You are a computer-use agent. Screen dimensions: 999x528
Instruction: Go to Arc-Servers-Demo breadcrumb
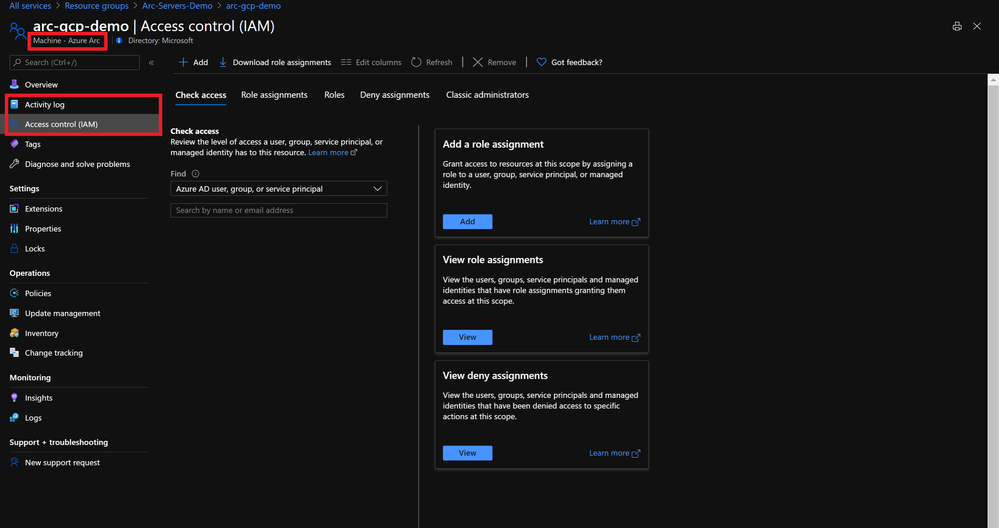click(x=177, y=6)
